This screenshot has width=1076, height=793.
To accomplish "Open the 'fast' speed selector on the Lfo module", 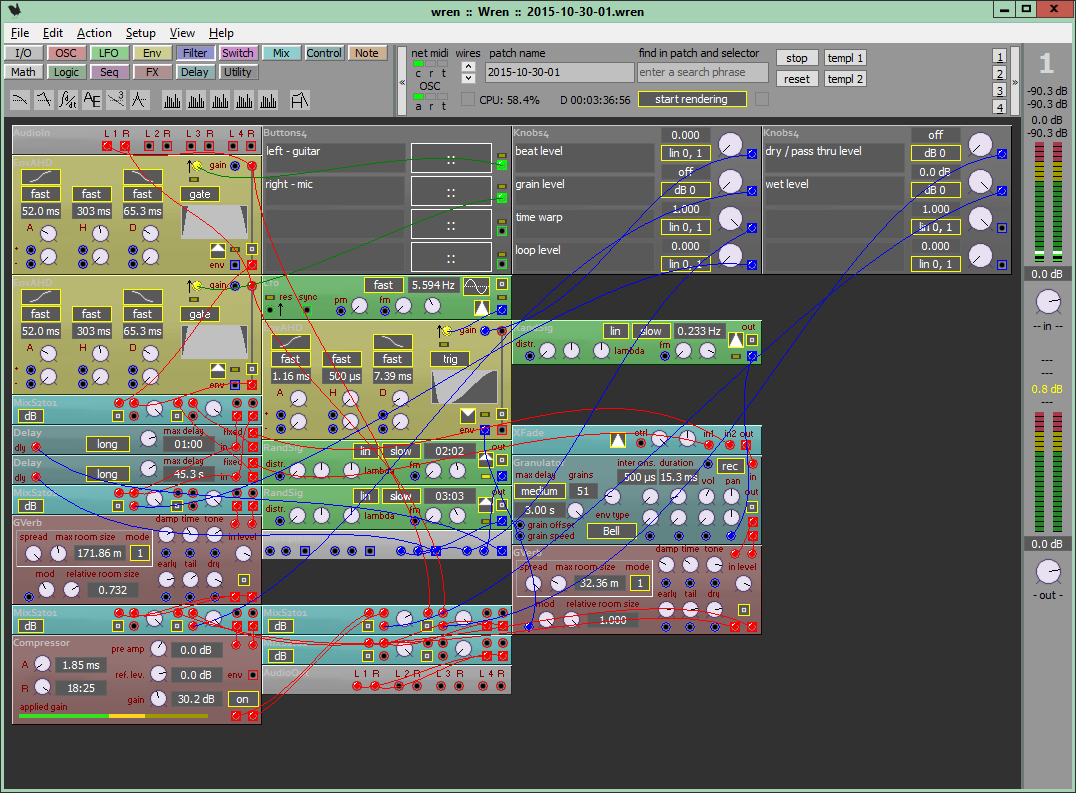I will 384,285.
